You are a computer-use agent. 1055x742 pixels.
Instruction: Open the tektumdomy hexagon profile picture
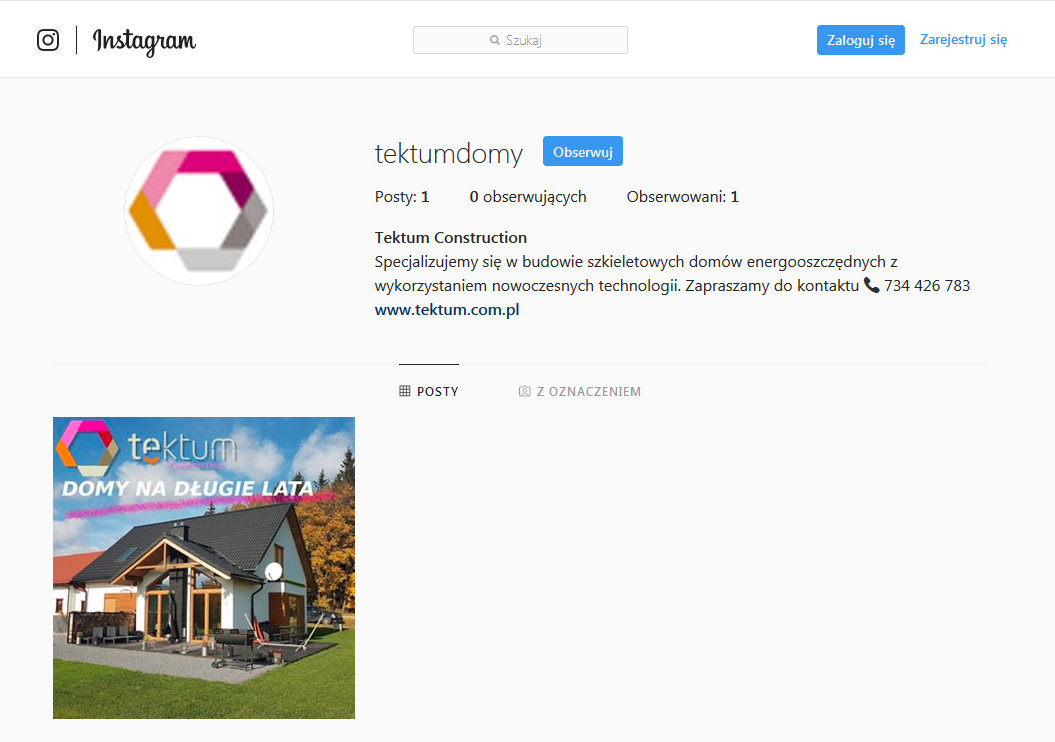pyautogui.click(x=199, y=211)
